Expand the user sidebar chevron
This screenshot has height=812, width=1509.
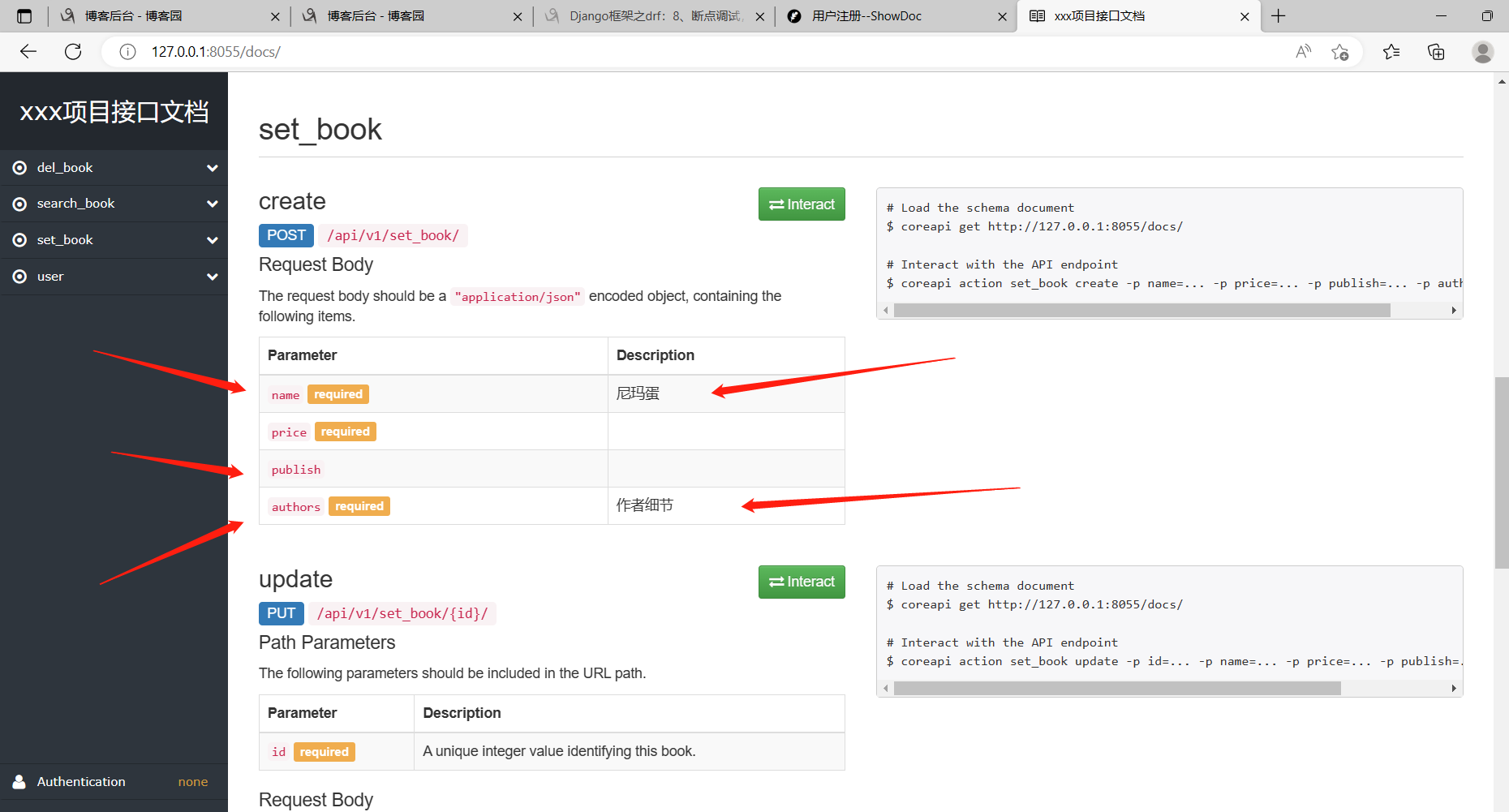pos(213,277)
